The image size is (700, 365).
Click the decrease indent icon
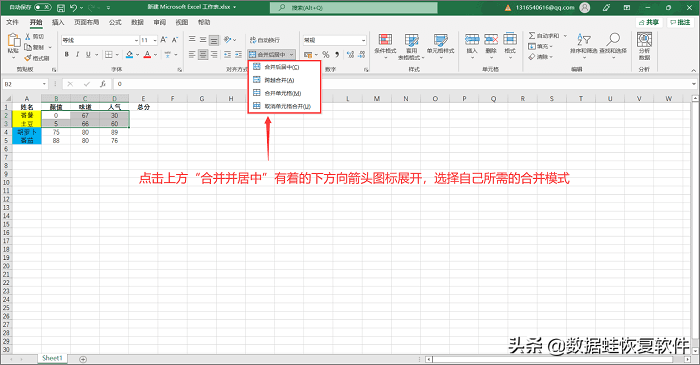tap(227, 54)
